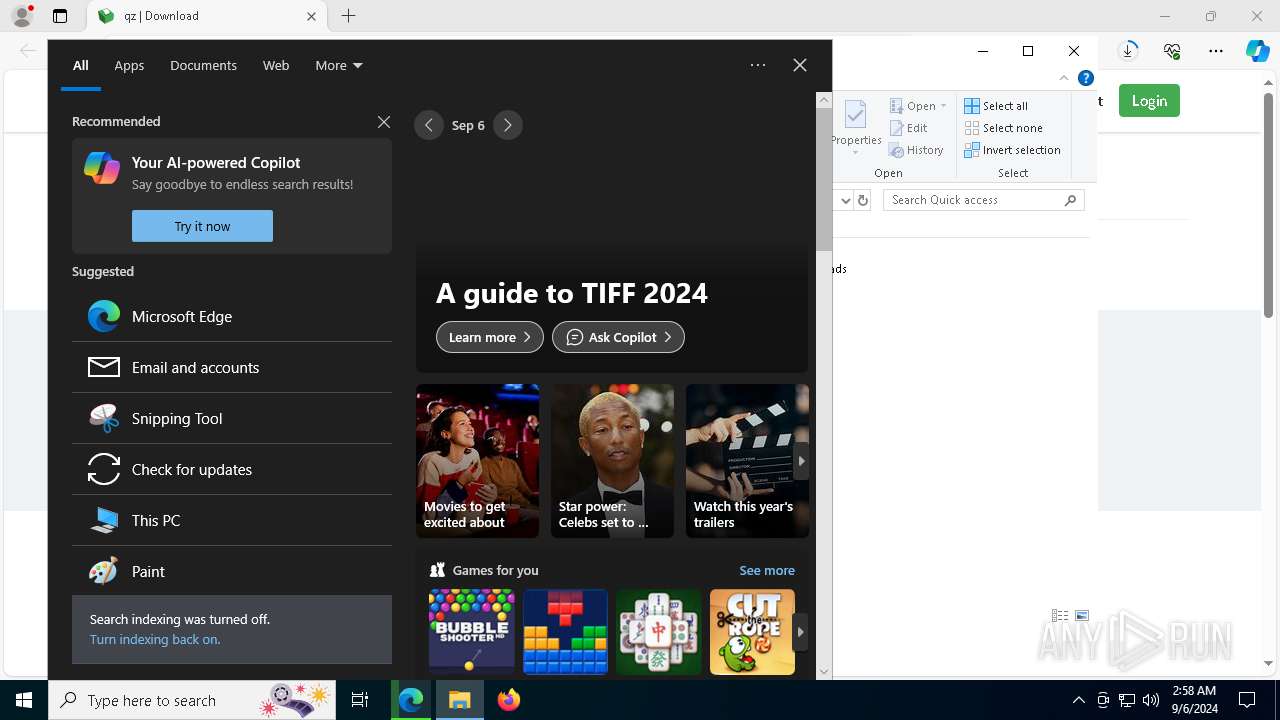1280x720 pixels.
Task: Open Bubble Shooter game tile
Action: click(x=471, y=632)
